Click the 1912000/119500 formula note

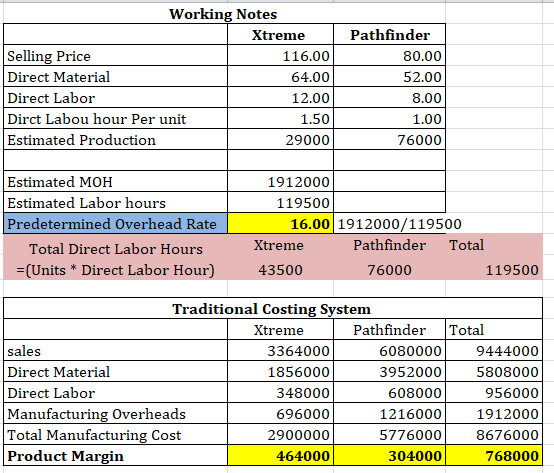[399, 224]
